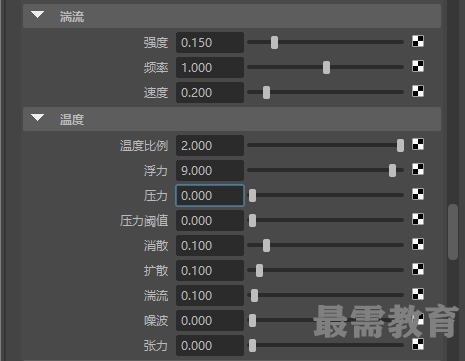Click the 频率 attribute label
Screen dimensions: 465x361
[156, 68]
